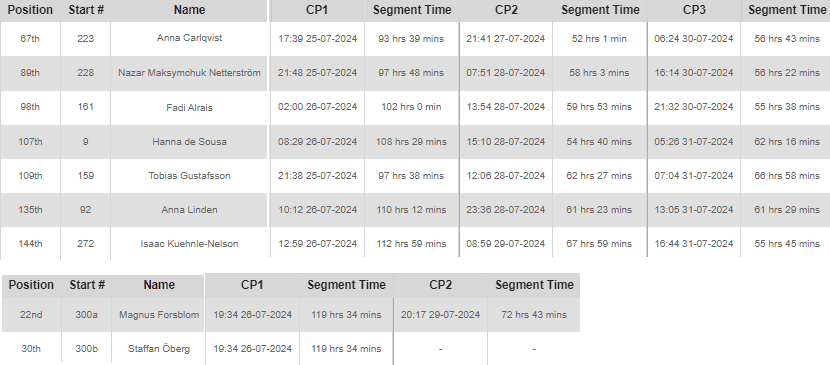Viewport: 830px width, 365px height.
Task: Click CP1 time 02:00 26-07-2024
Action: pos(317,107)
